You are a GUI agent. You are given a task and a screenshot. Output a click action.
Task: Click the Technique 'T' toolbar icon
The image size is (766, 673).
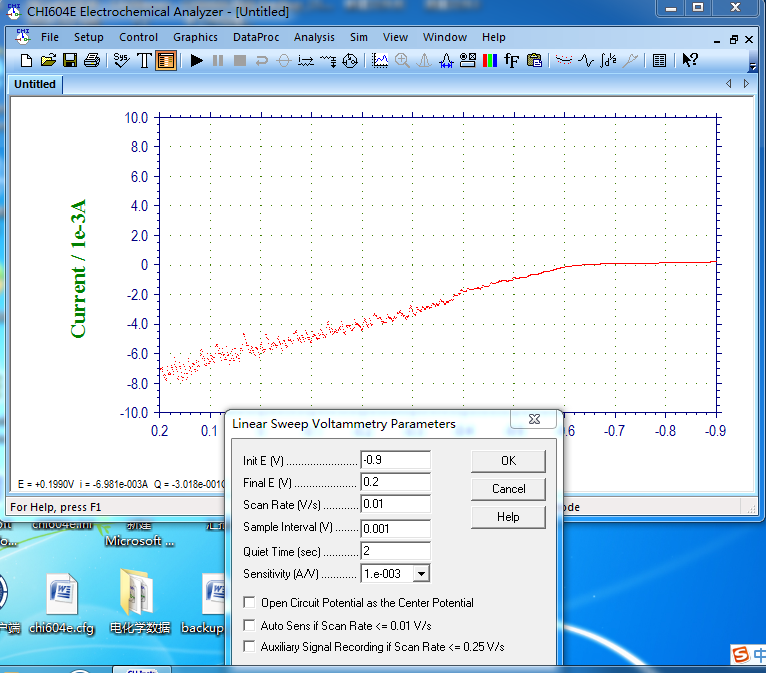tap(144, 61)
